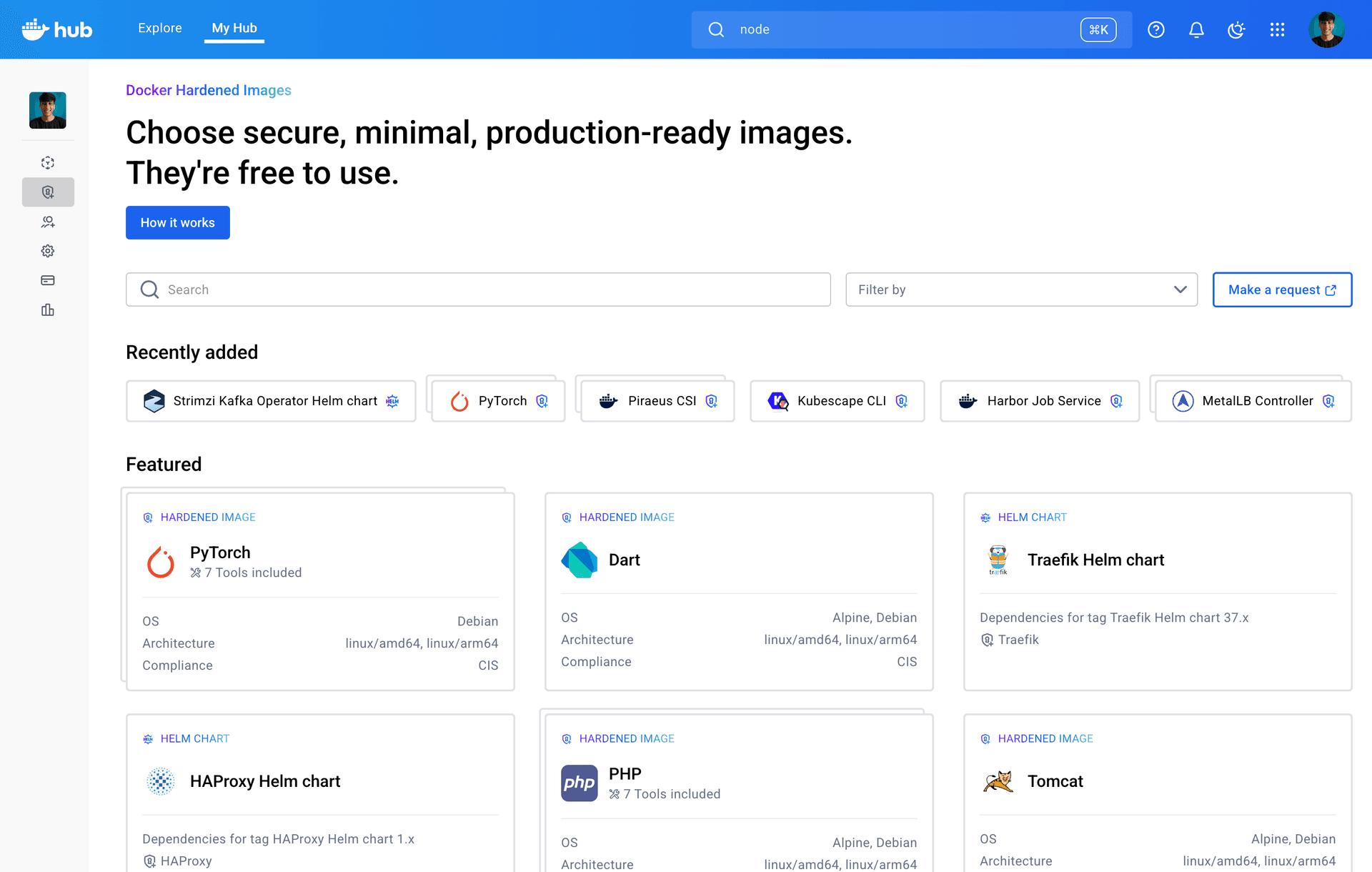
Task: Click the MetalLB logo icon
Action: (x=1183, y=401)
